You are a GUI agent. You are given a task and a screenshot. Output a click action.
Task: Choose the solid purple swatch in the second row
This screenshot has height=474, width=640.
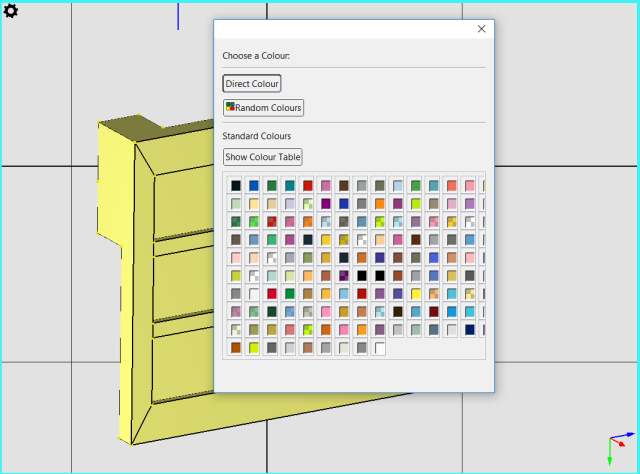pos(326,204)
